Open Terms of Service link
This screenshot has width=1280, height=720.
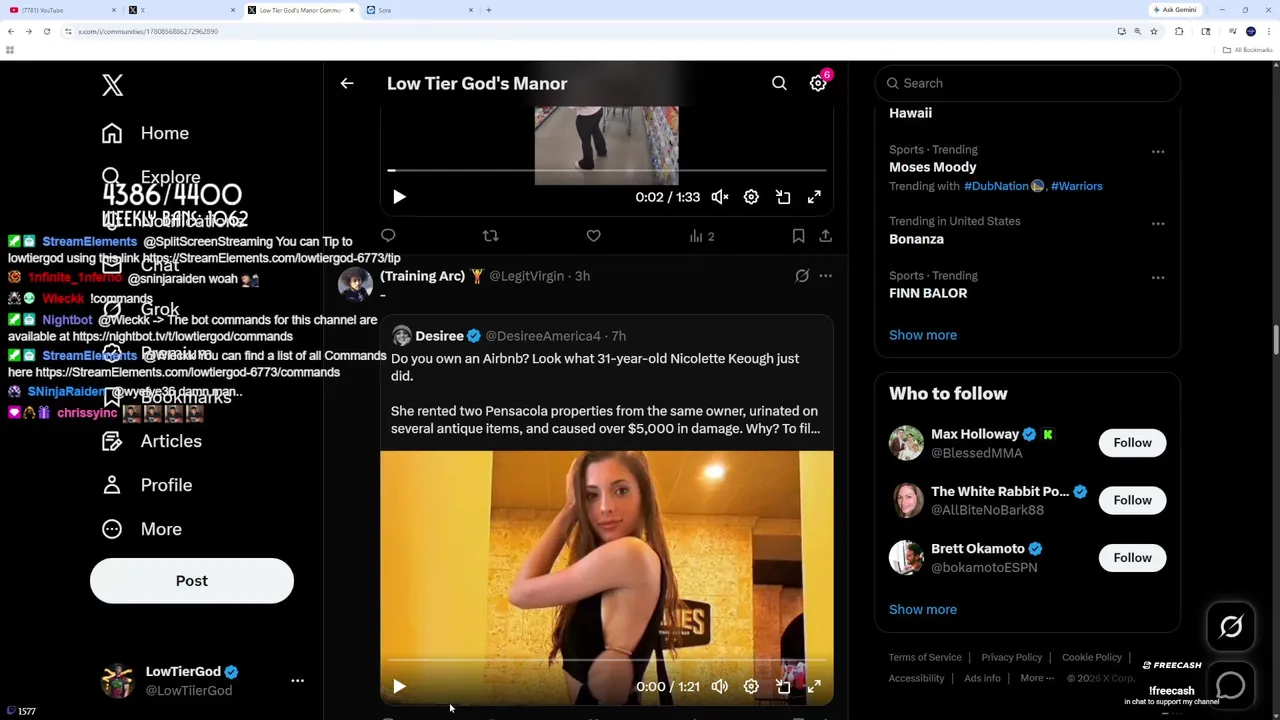point(925,658)
